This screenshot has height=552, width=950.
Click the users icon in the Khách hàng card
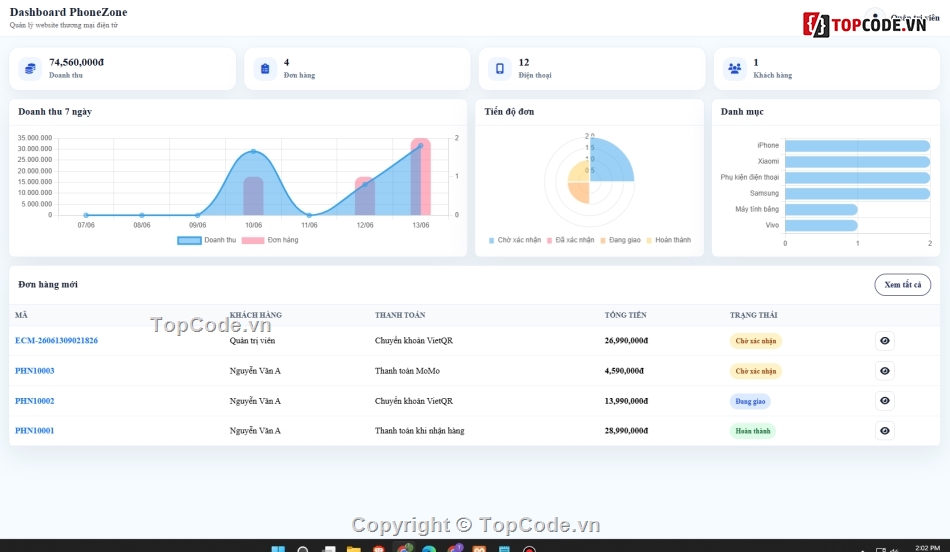click(x=734, y=68)
